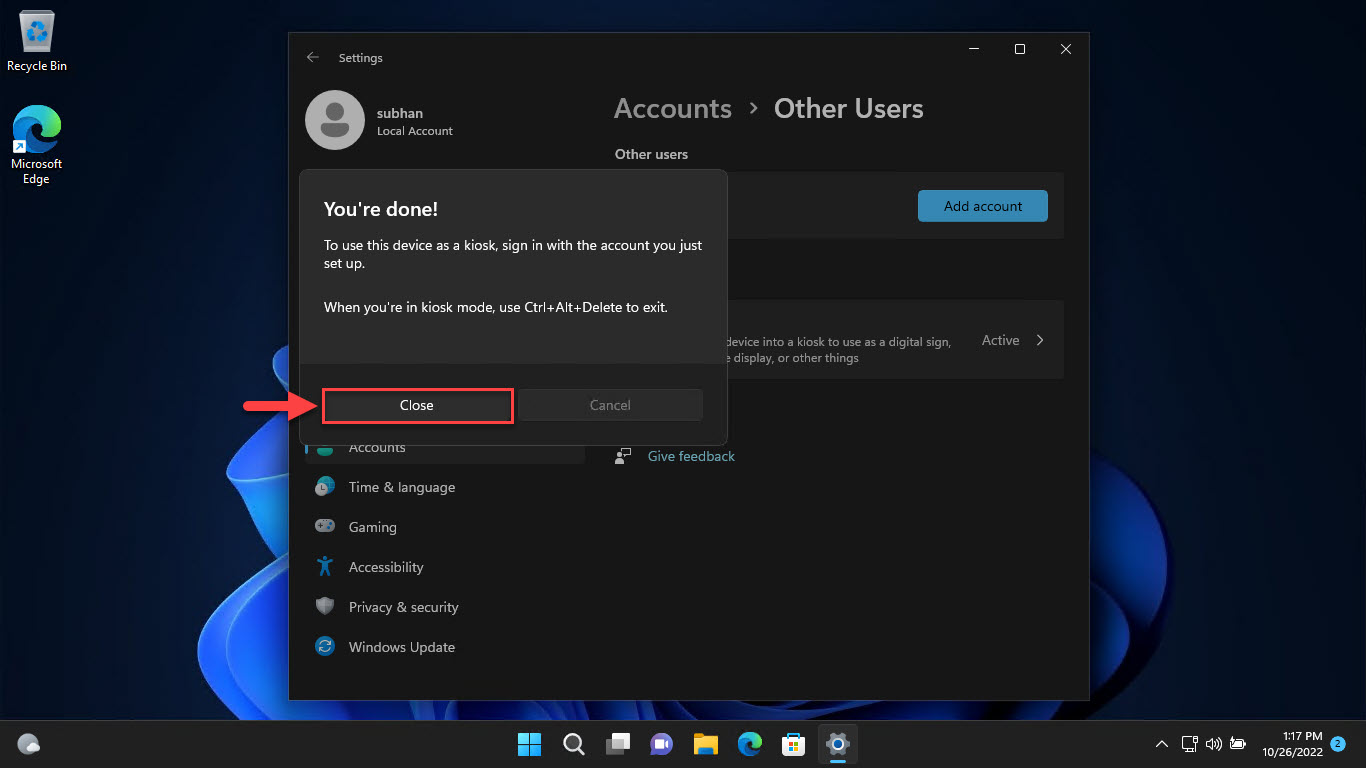The image size is (1366, 768).
Task: Click the Add account button
Action: coord(982,205)
